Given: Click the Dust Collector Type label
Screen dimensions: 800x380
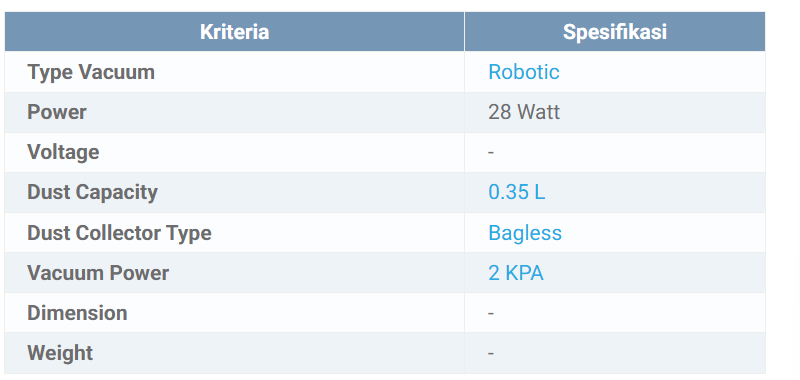Looking at the screenshot, I should 119,233.
